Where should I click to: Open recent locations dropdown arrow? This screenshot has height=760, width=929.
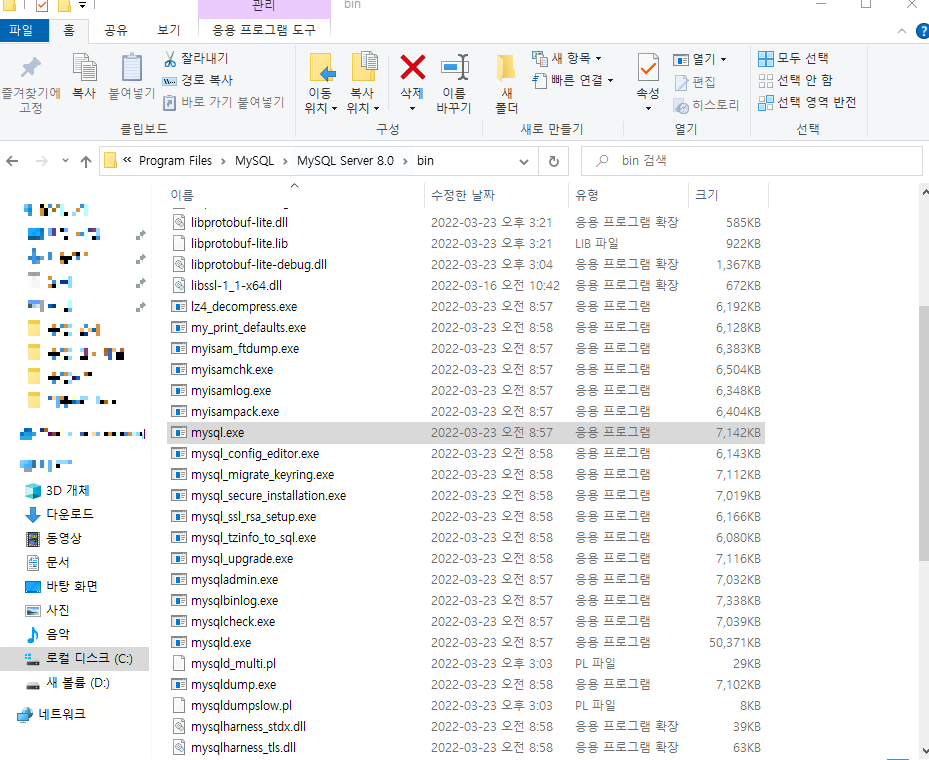65,161
